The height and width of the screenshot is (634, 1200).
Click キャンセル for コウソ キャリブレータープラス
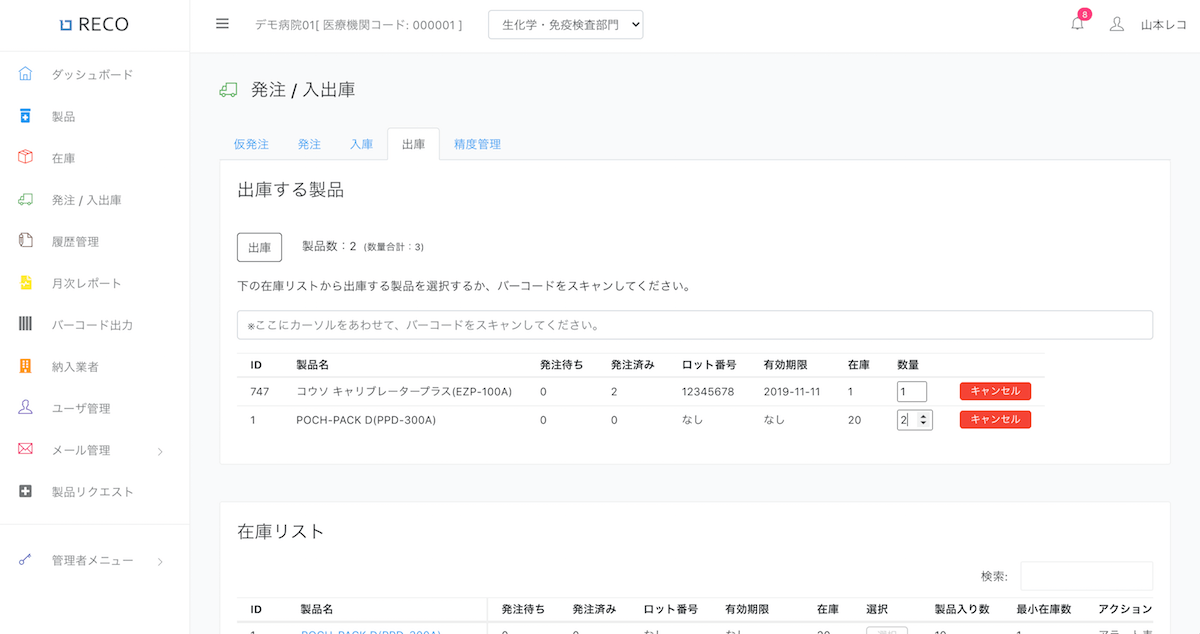(995, 391)
